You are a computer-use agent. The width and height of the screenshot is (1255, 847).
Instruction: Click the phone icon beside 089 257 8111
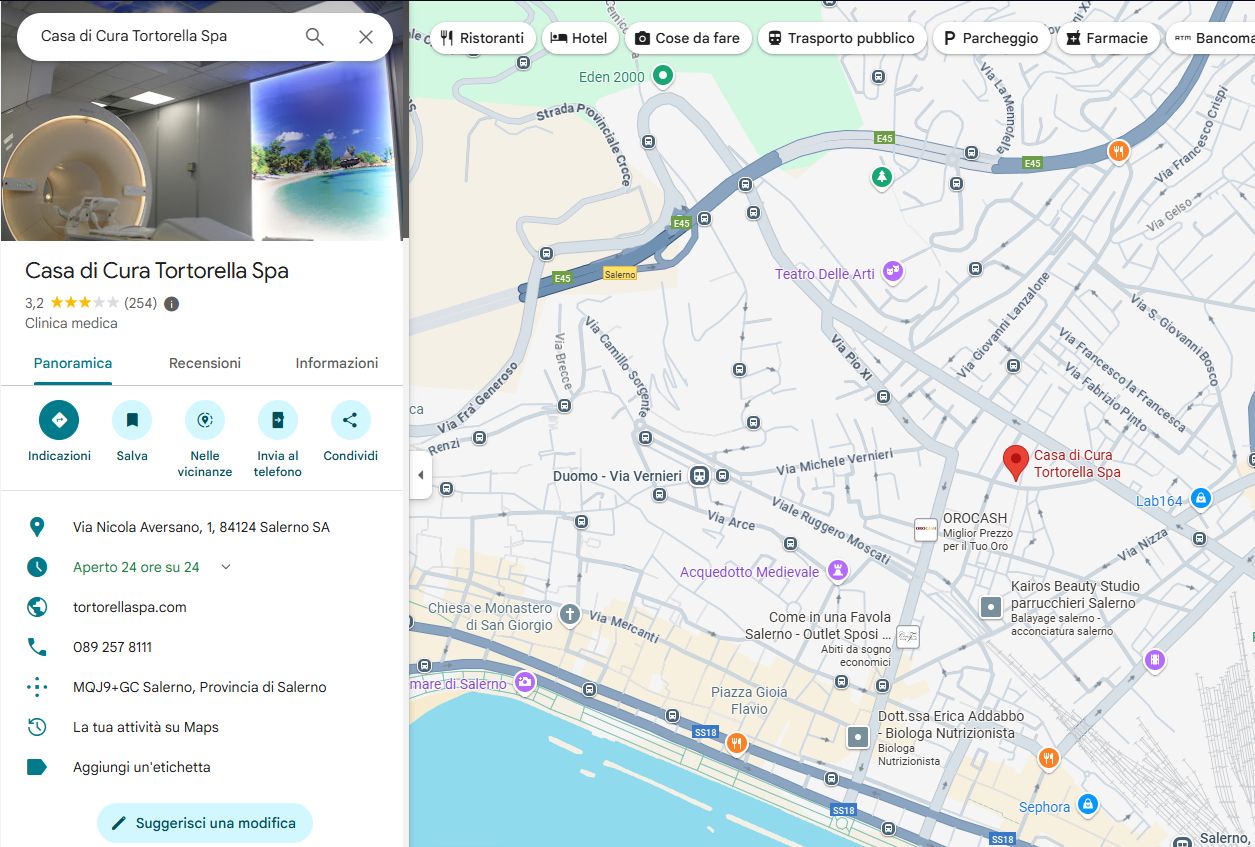(37, 647)
